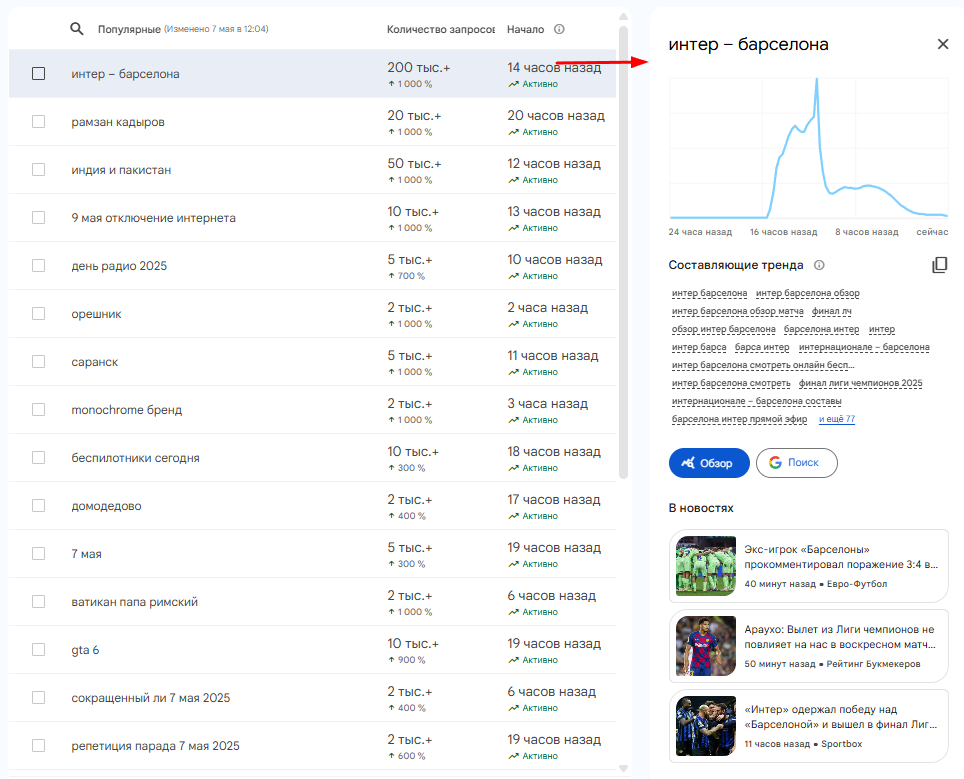This screenshot has height=779, width=964.
Task: Open the обзор интер барселона query
Action: (724, 330)
